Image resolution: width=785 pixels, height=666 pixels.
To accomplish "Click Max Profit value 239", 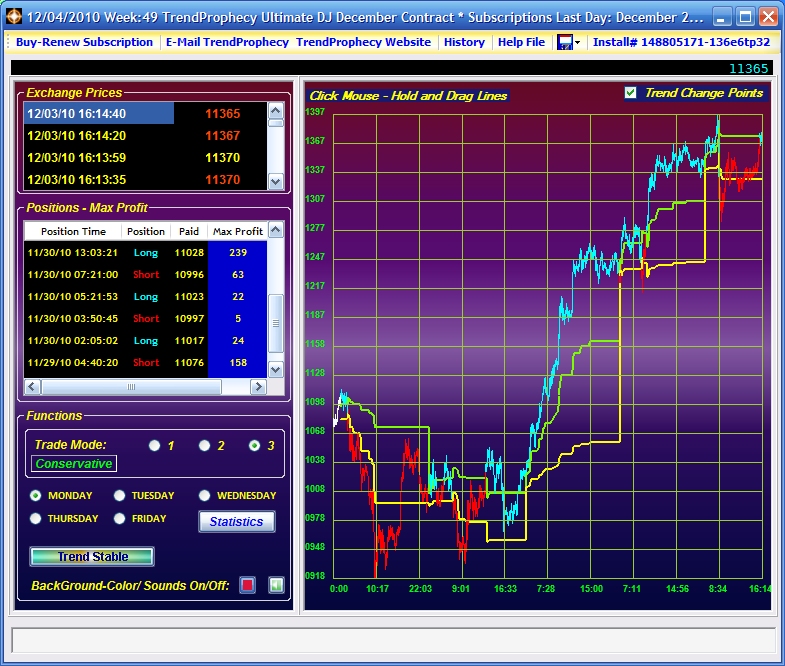I will [238, 252].
